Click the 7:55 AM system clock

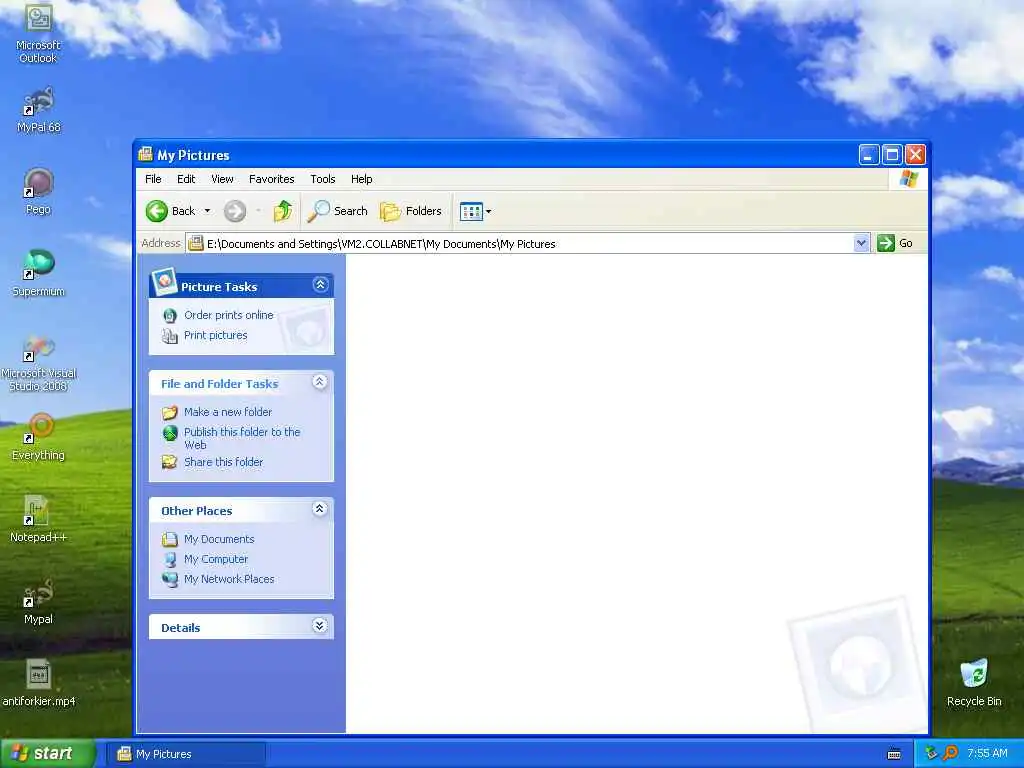(987, 754)
